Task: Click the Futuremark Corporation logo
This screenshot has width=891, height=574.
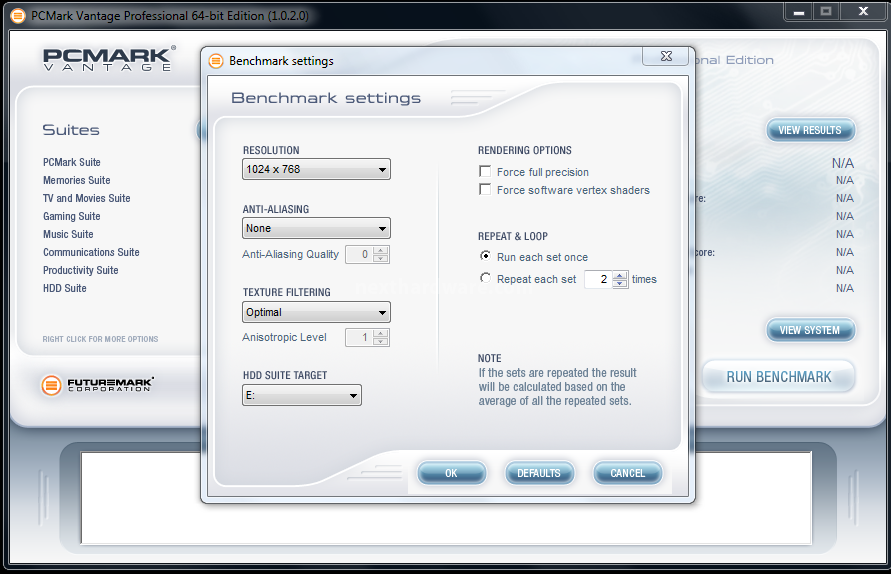Action: coord(97,385)
